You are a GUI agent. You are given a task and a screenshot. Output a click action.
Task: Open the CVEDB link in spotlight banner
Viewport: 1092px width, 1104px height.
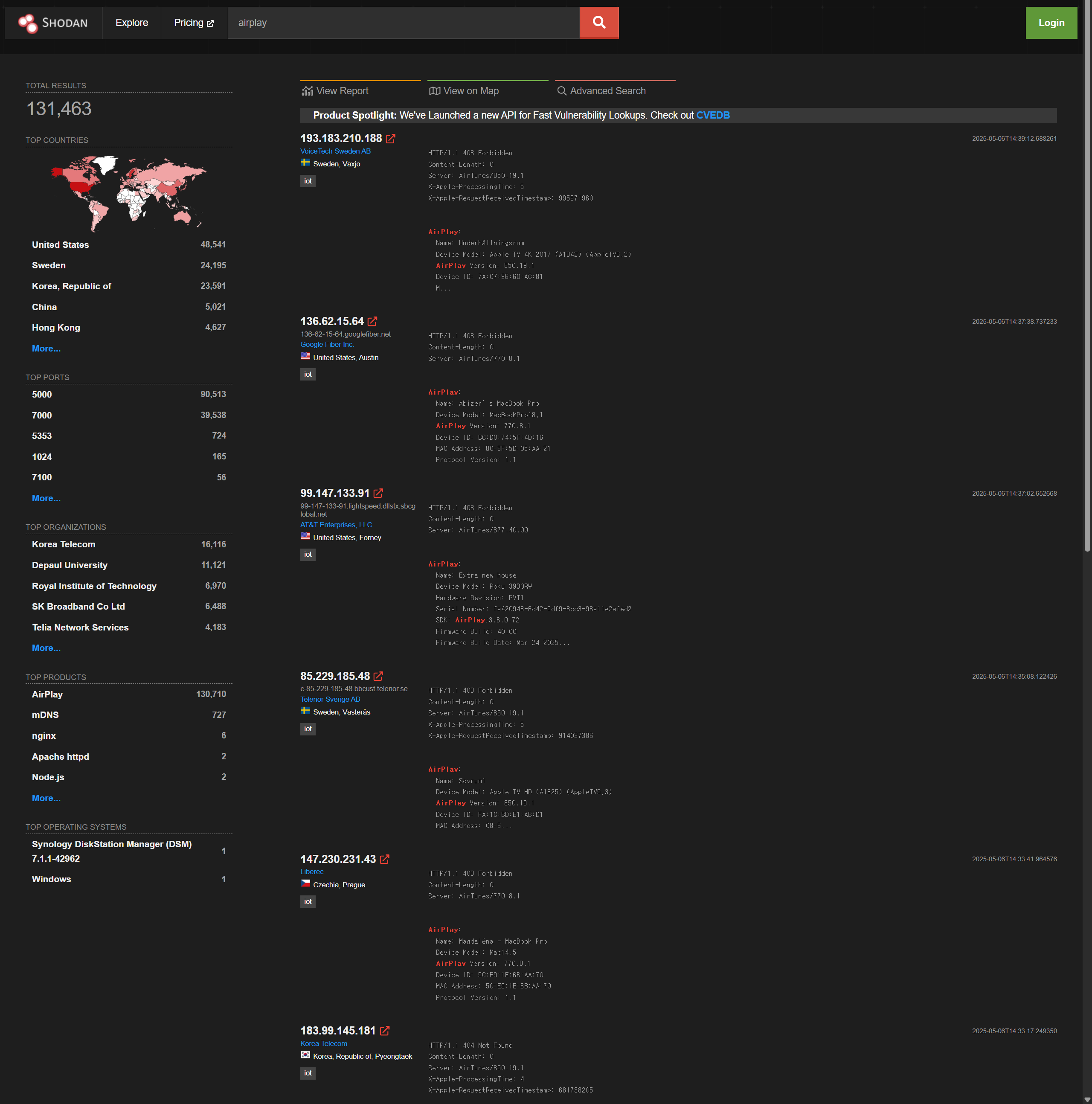712,116
